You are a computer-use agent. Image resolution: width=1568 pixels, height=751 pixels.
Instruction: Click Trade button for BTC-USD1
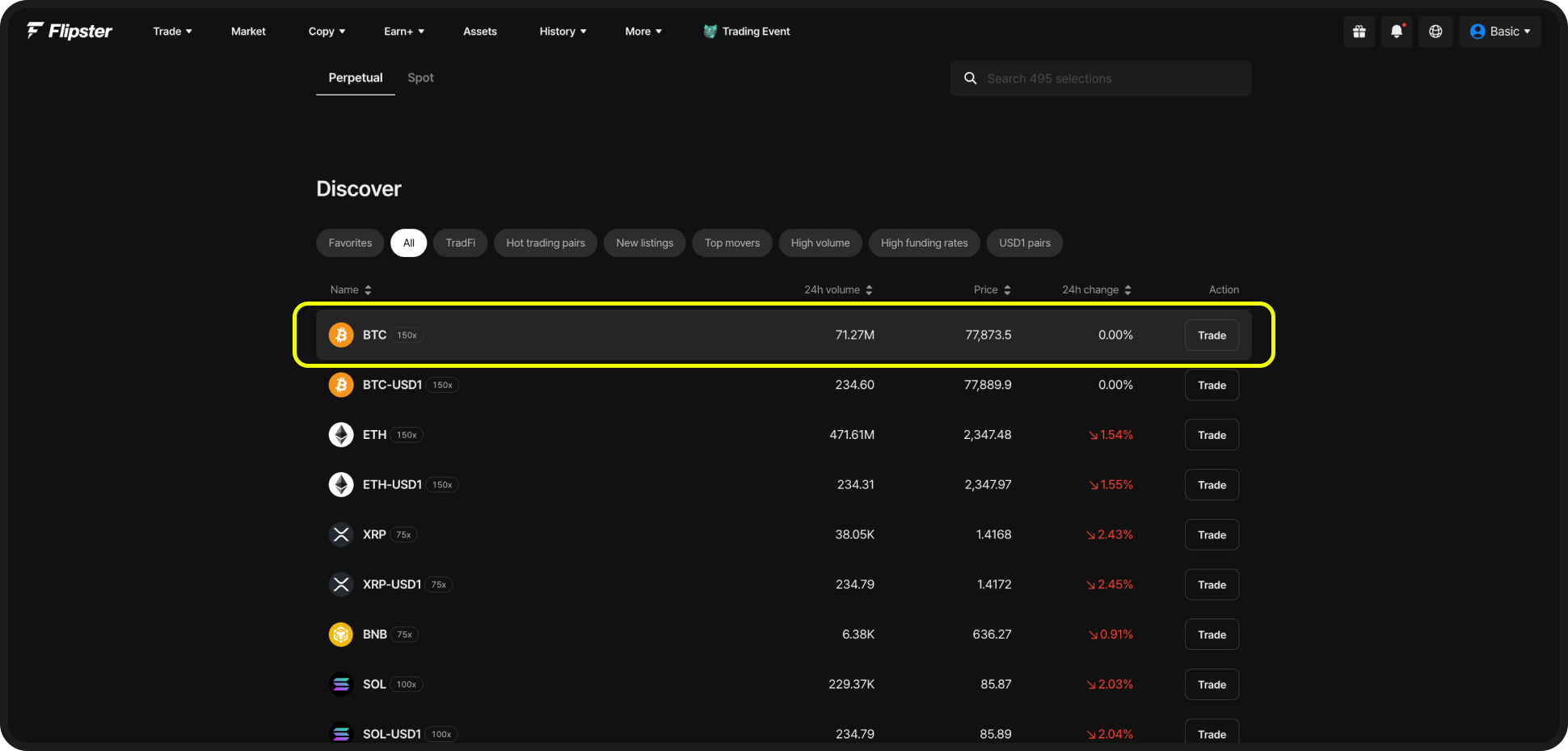tap(1212, 386)
